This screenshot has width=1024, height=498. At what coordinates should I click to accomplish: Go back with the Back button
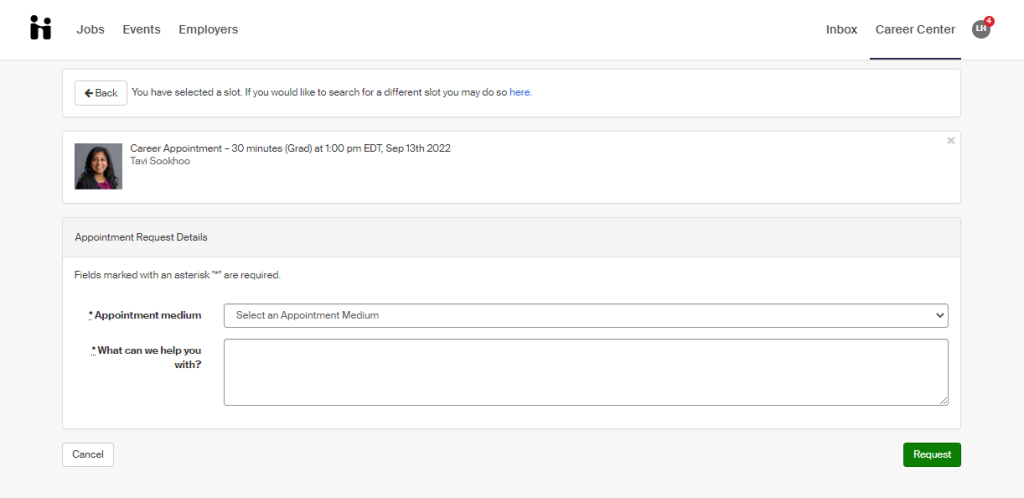101,93
